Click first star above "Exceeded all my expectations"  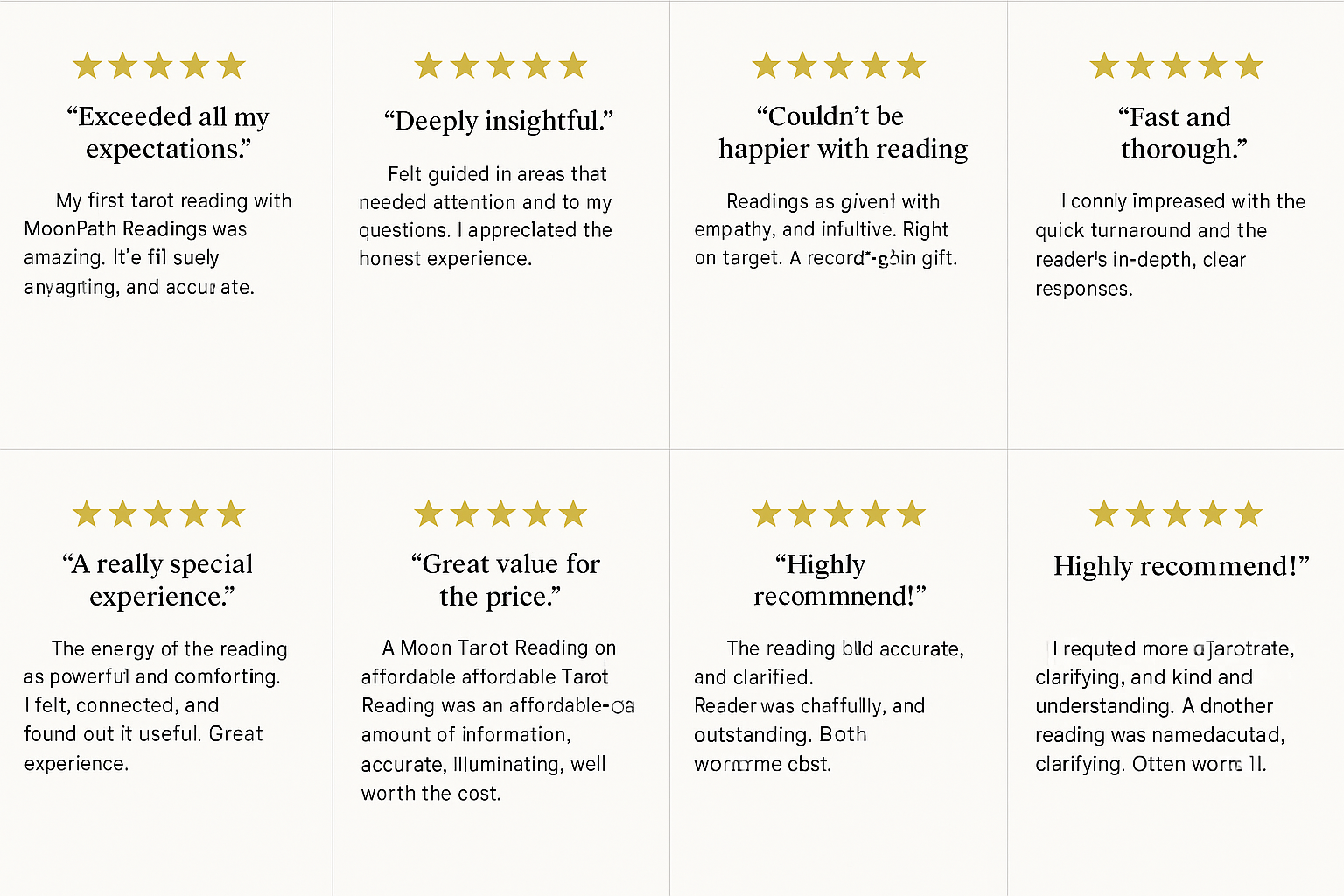[x=87, y=66]
